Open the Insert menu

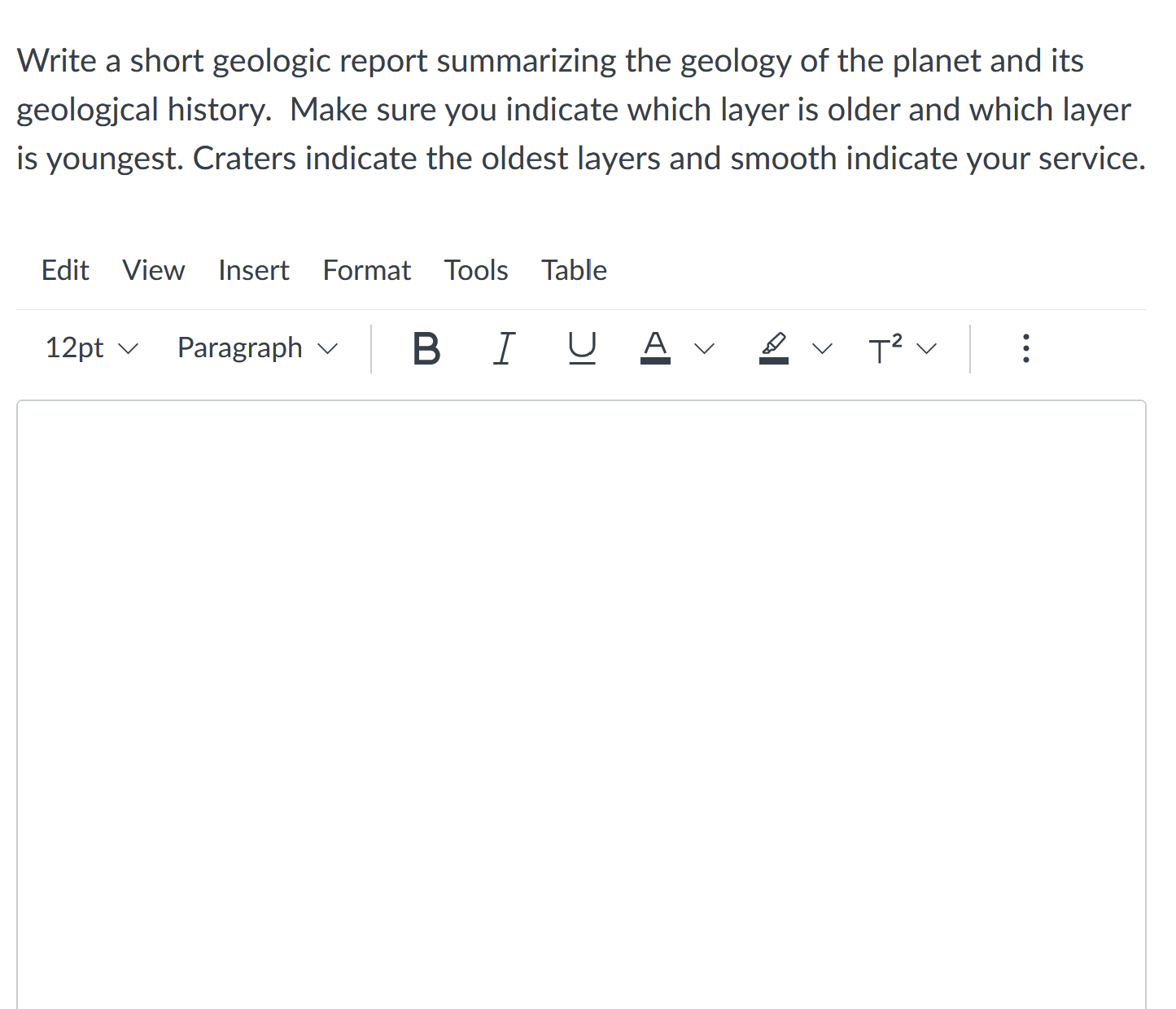(x=253, y=270)
